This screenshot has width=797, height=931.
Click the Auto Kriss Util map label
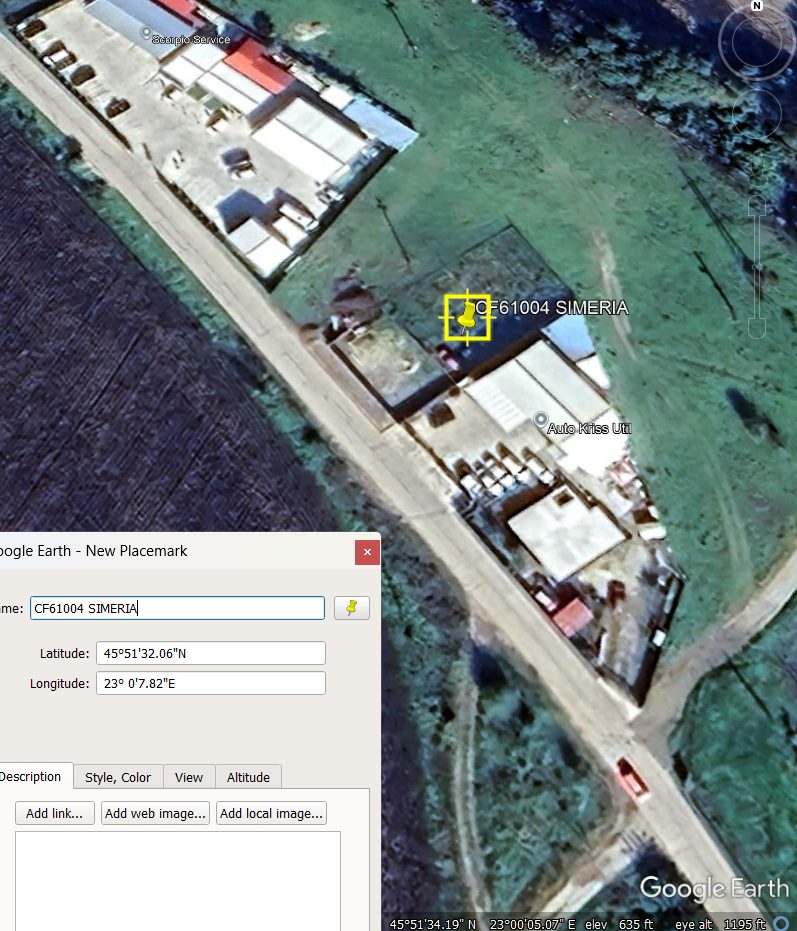click(x=589, y=428)
